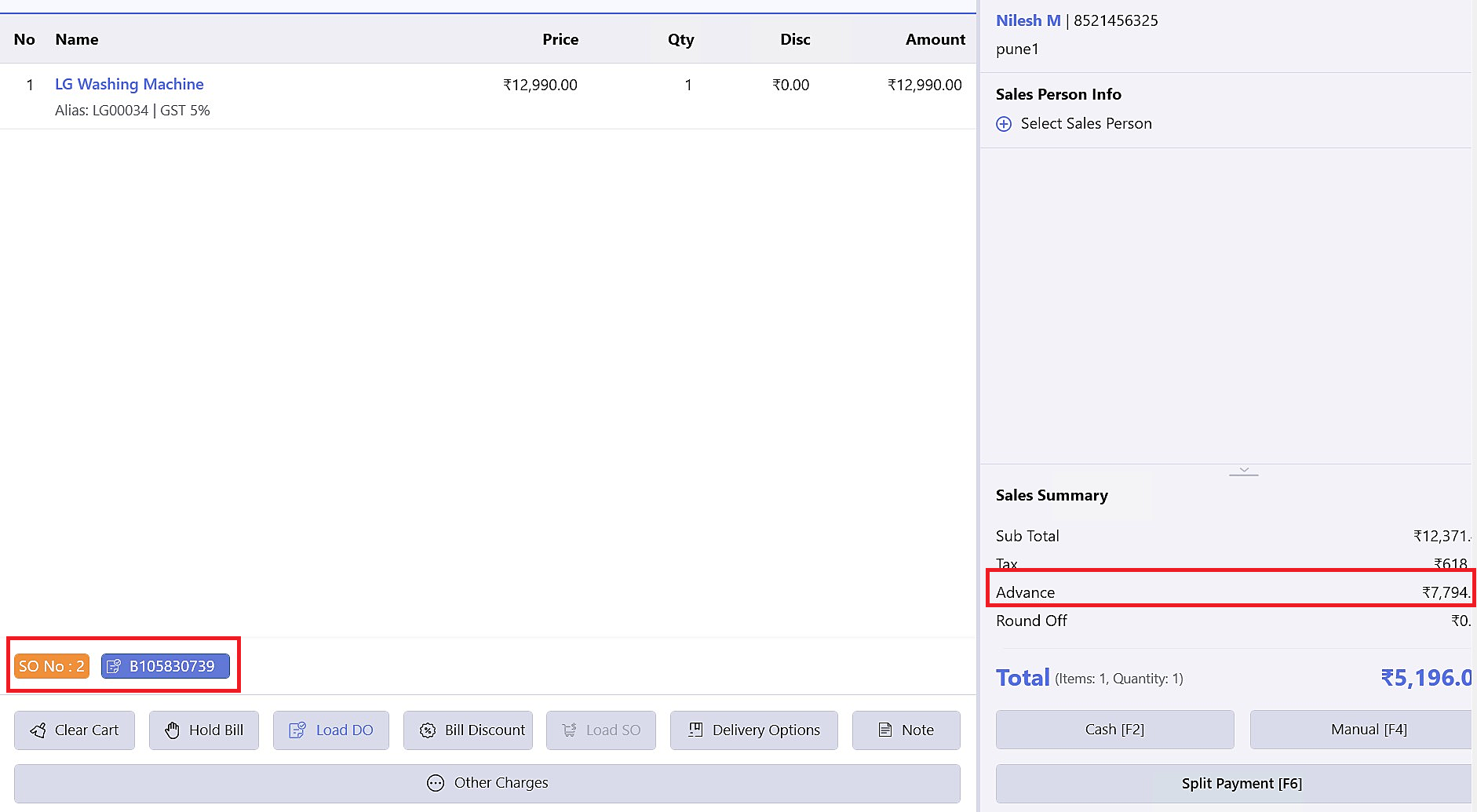The height and width of the screenshot is (812, 1477).
Task: Click the Disc column header
Action: pos(795,39)
